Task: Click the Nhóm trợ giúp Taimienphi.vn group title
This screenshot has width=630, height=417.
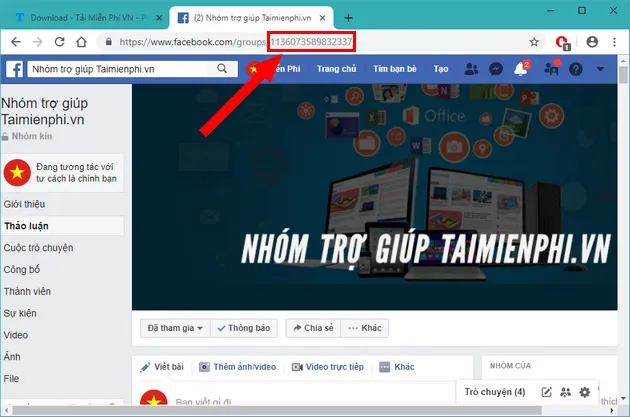Action: click(45, 111)
